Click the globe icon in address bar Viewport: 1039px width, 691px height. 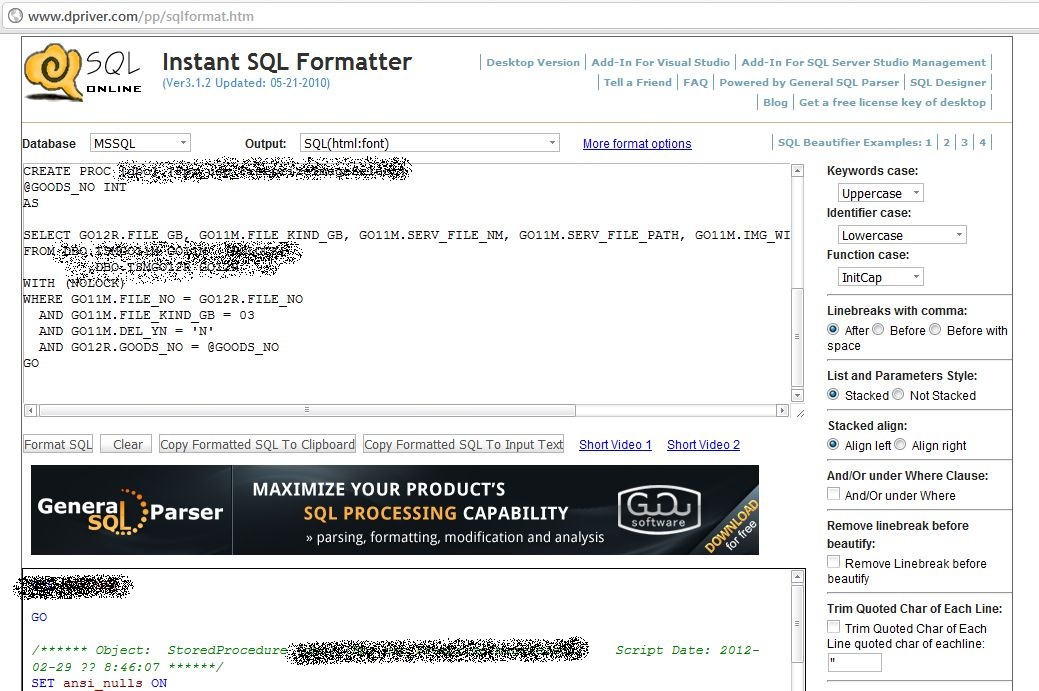[x=15, y=16]
